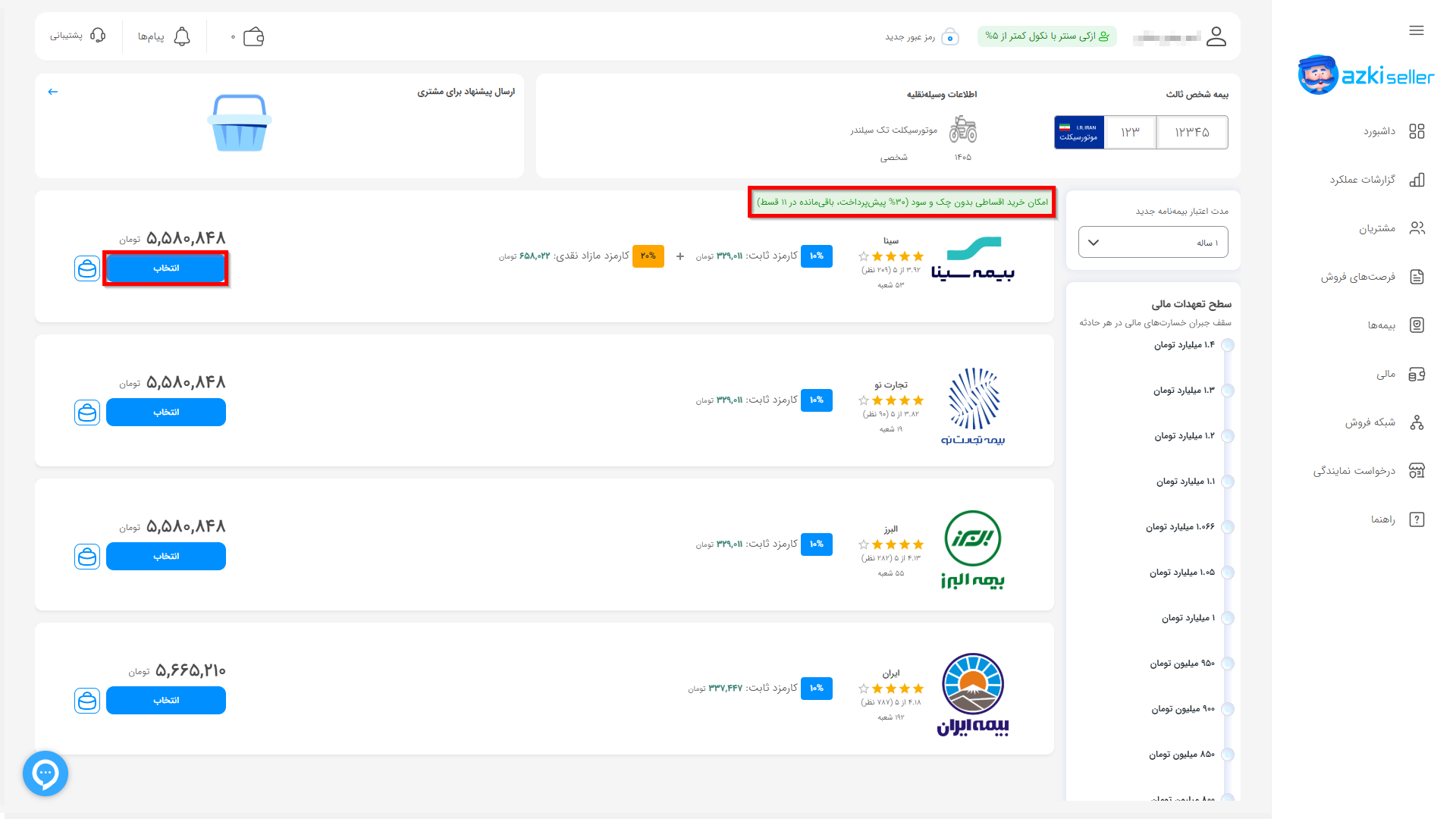Click the رمز عبور جدید lock icon
The width and height of the screenshot is (1456, 819).
pyautogui.click(x=950, y=37)
